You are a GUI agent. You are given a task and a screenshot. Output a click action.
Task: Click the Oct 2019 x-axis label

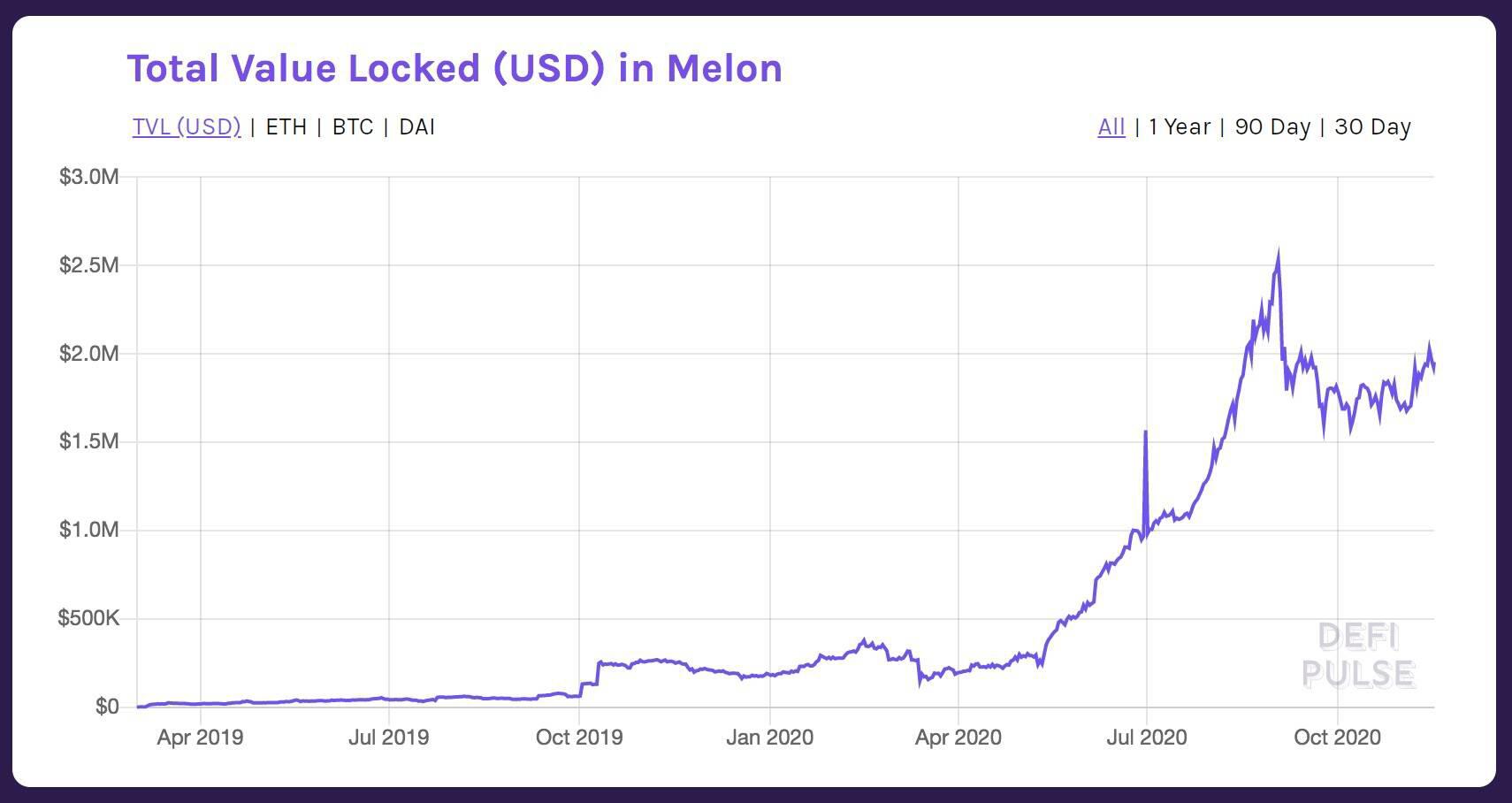coord(579,737)
